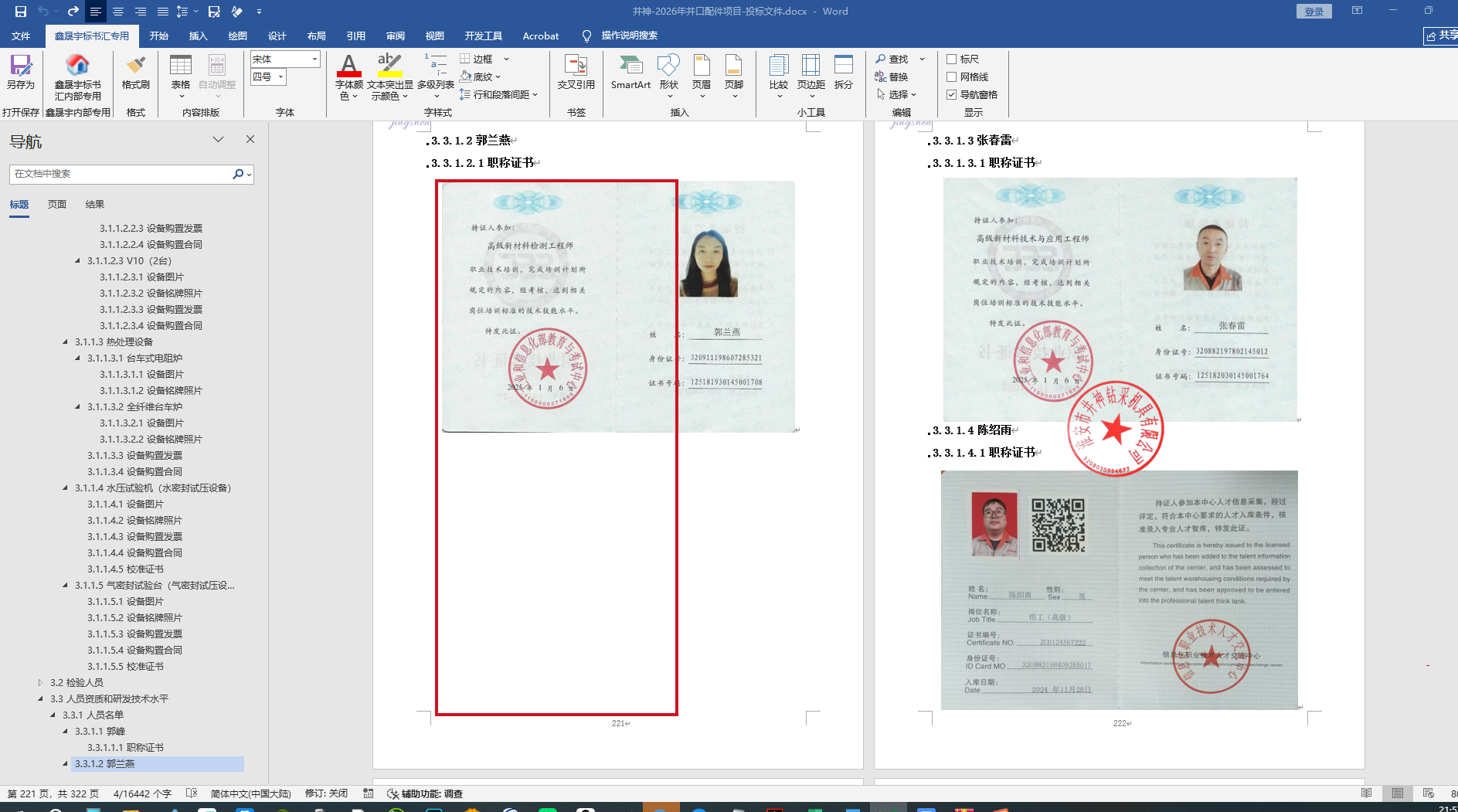Switch to the 审阅 ribbon tab
This screenshot has width=1458, height=812.
pos(395,36)
